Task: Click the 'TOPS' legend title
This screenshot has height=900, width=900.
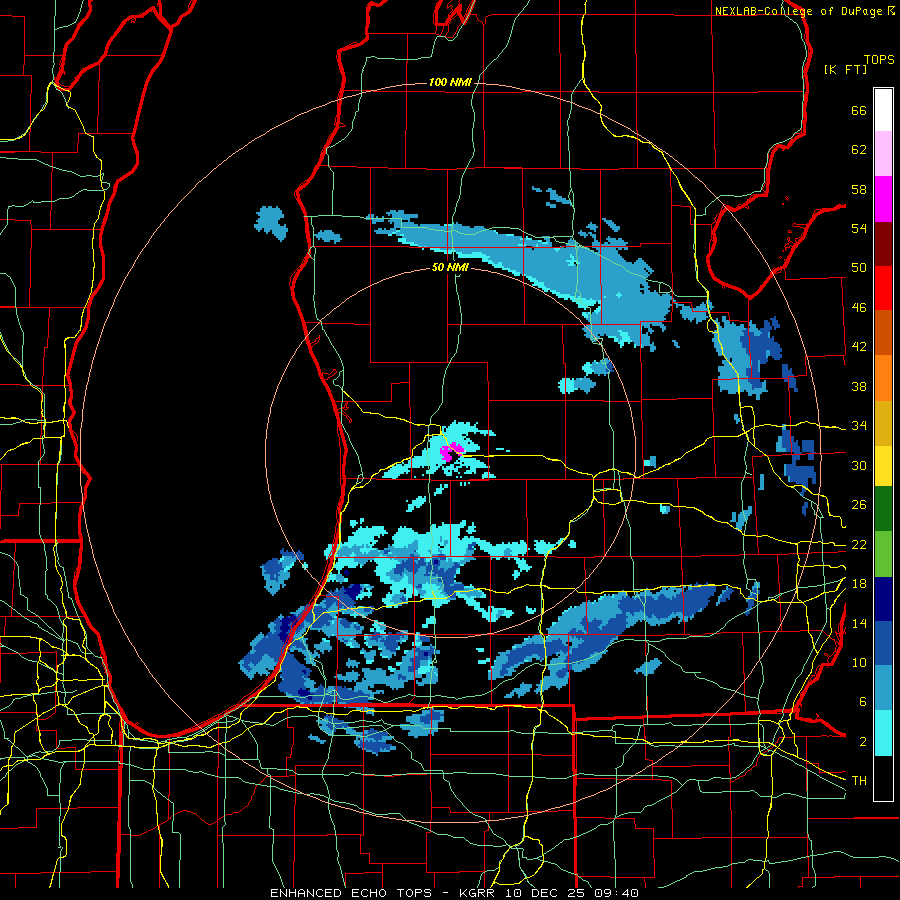Action: pos(879,60)
